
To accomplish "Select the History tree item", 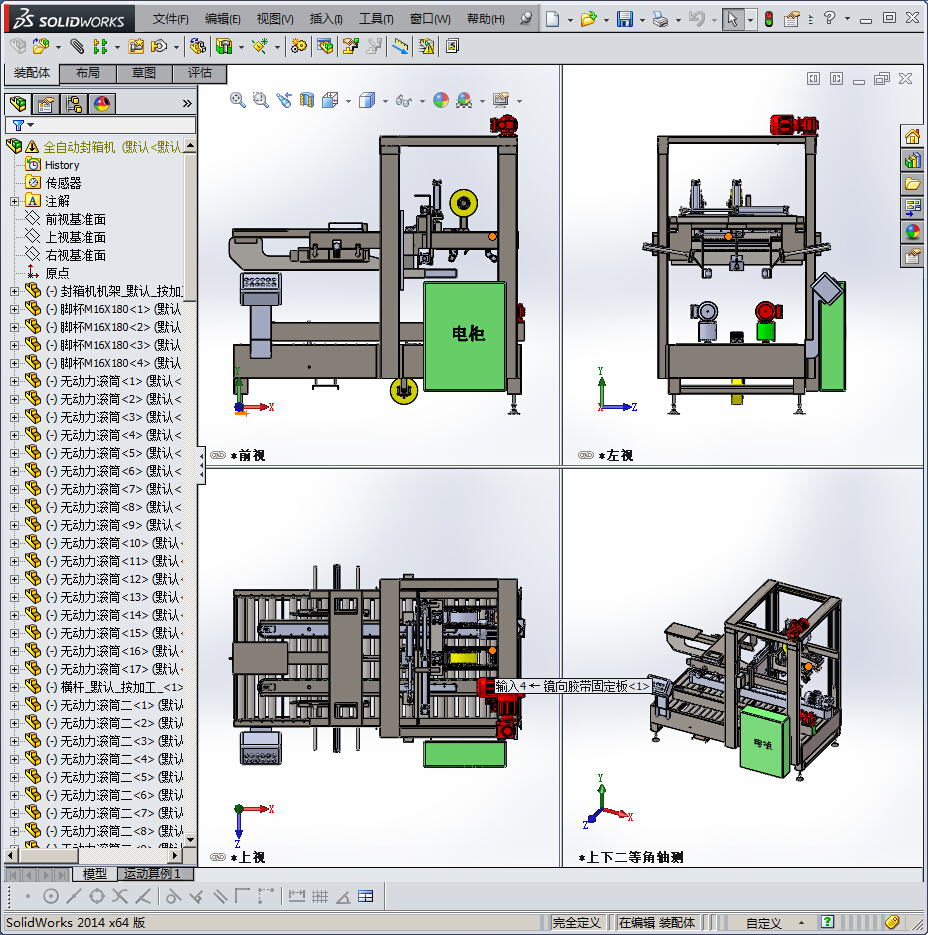I will [x=62, y=165].
